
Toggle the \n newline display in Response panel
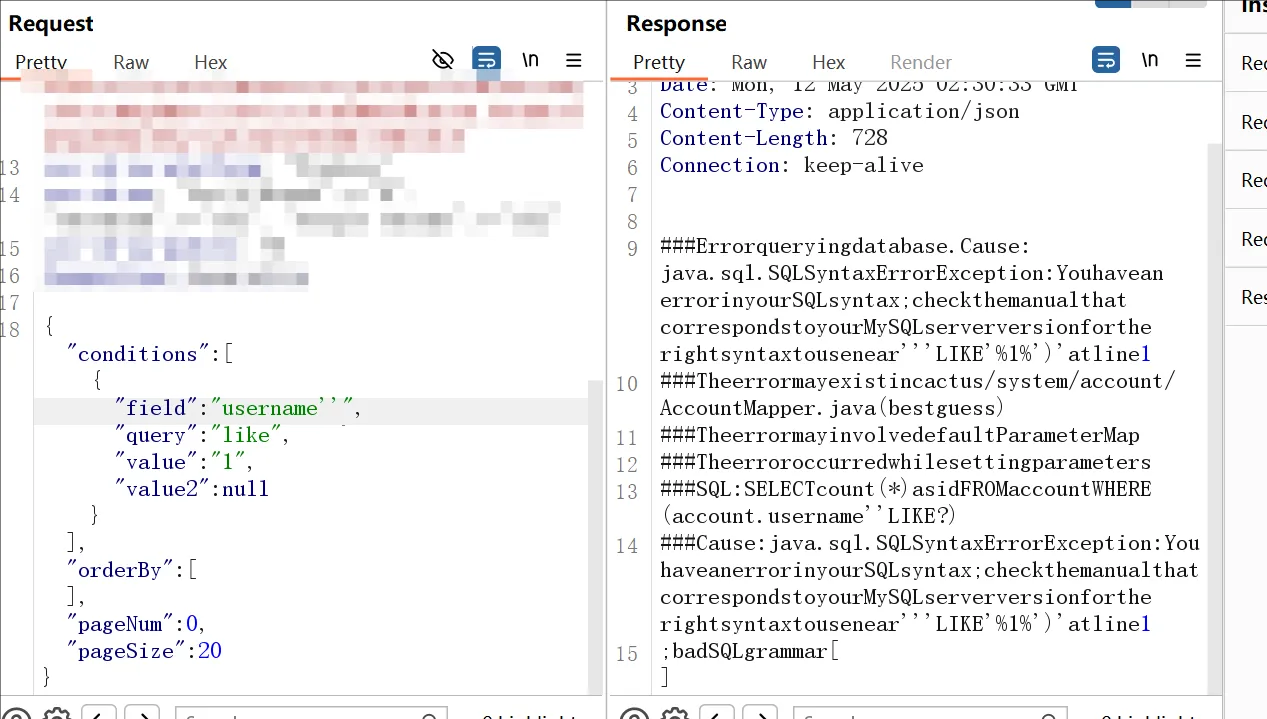(x=1150, y=60)
